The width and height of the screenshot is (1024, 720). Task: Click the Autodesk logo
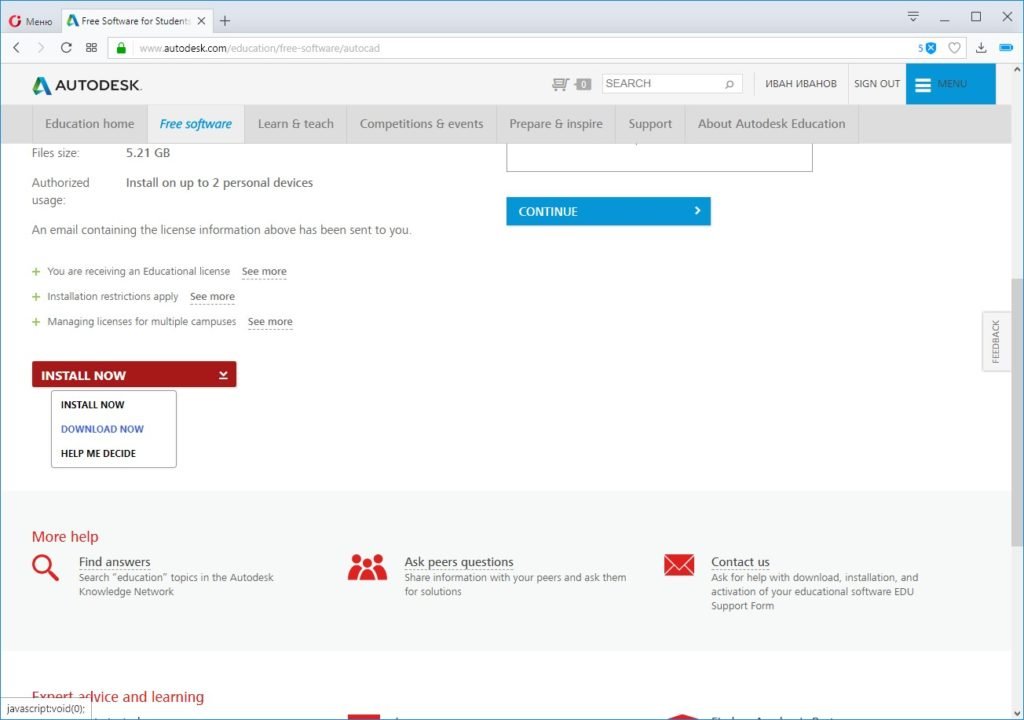pos(87,85)
